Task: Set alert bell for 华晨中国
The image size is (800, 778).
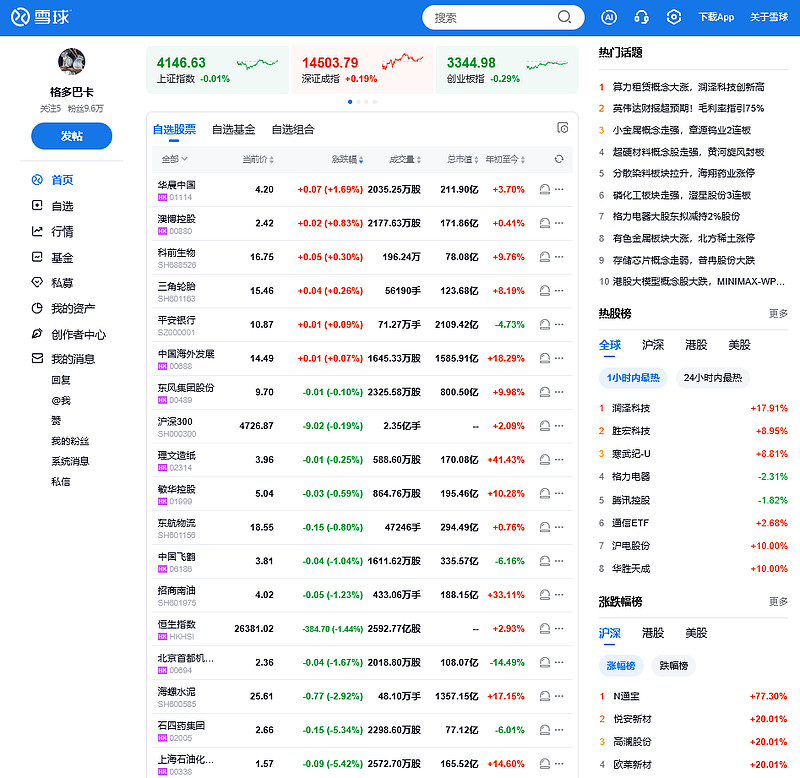Action: tap(545, 189)
